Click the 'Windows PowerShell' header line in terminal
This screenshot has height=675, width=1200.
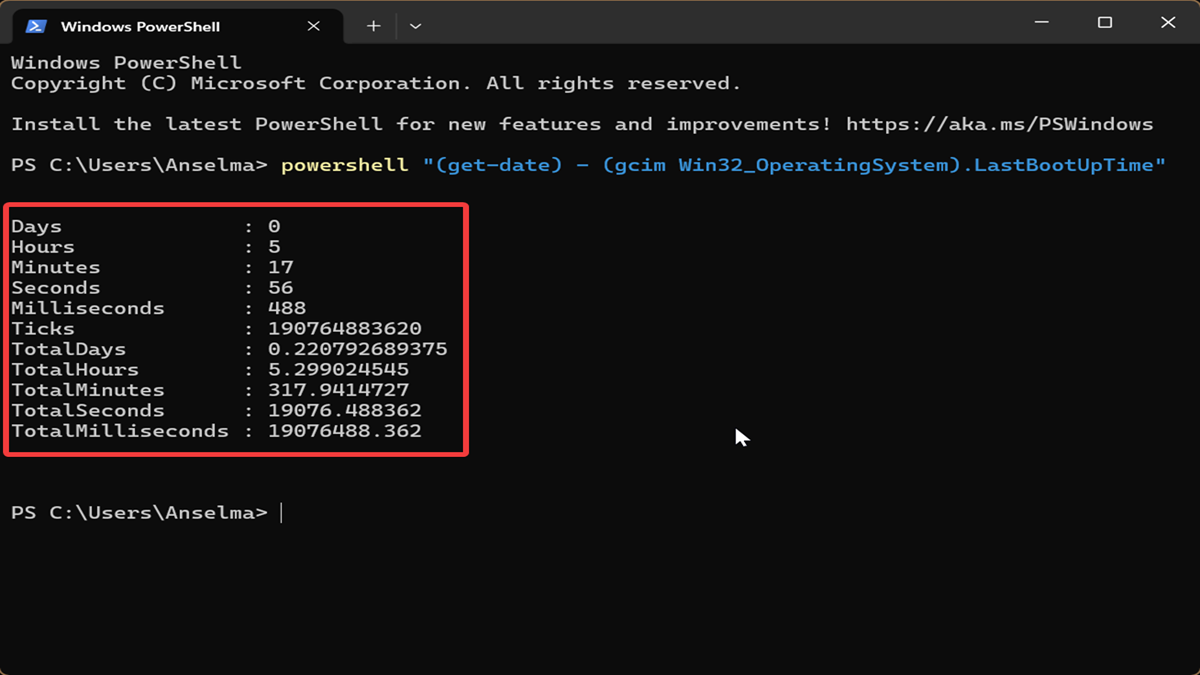click(x=126, y=63)
